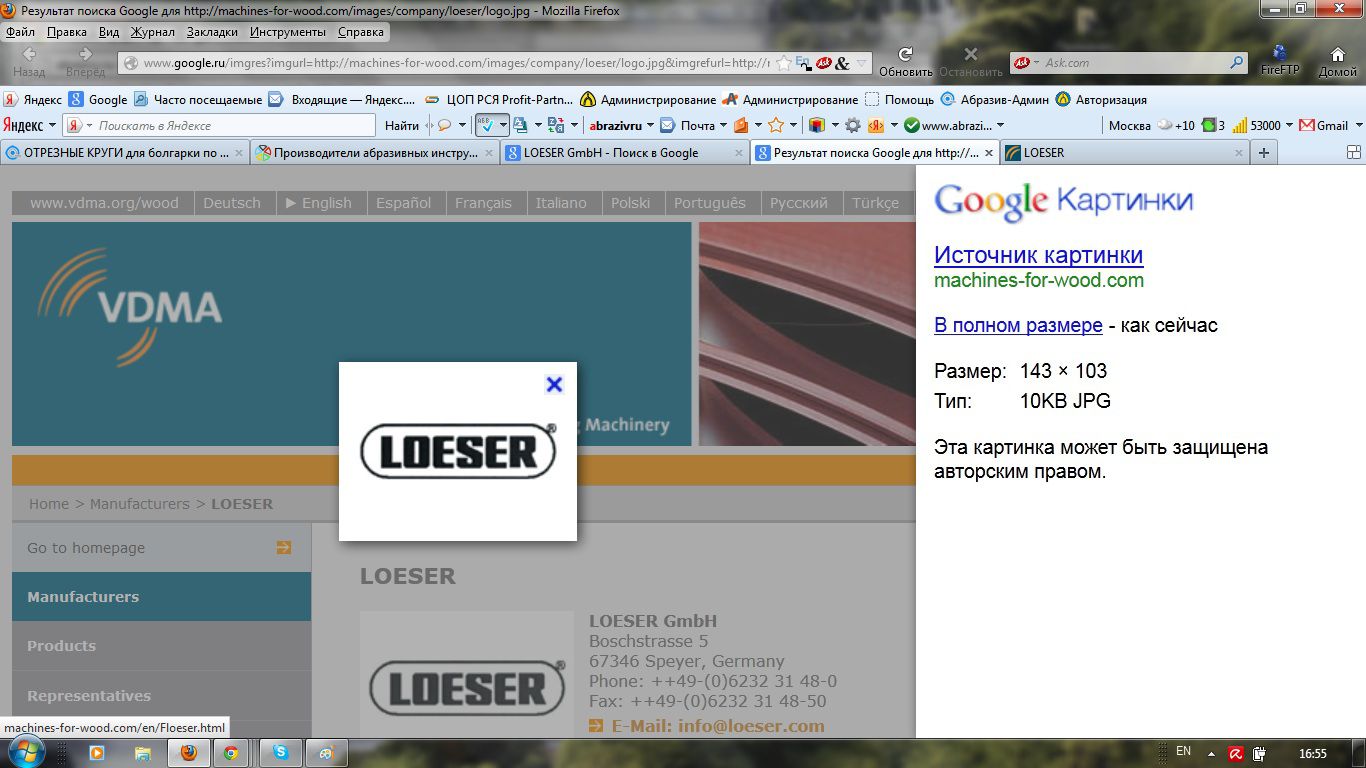Open the Инструменты menu
The image size is (1366, 768).
coord(288,32)
